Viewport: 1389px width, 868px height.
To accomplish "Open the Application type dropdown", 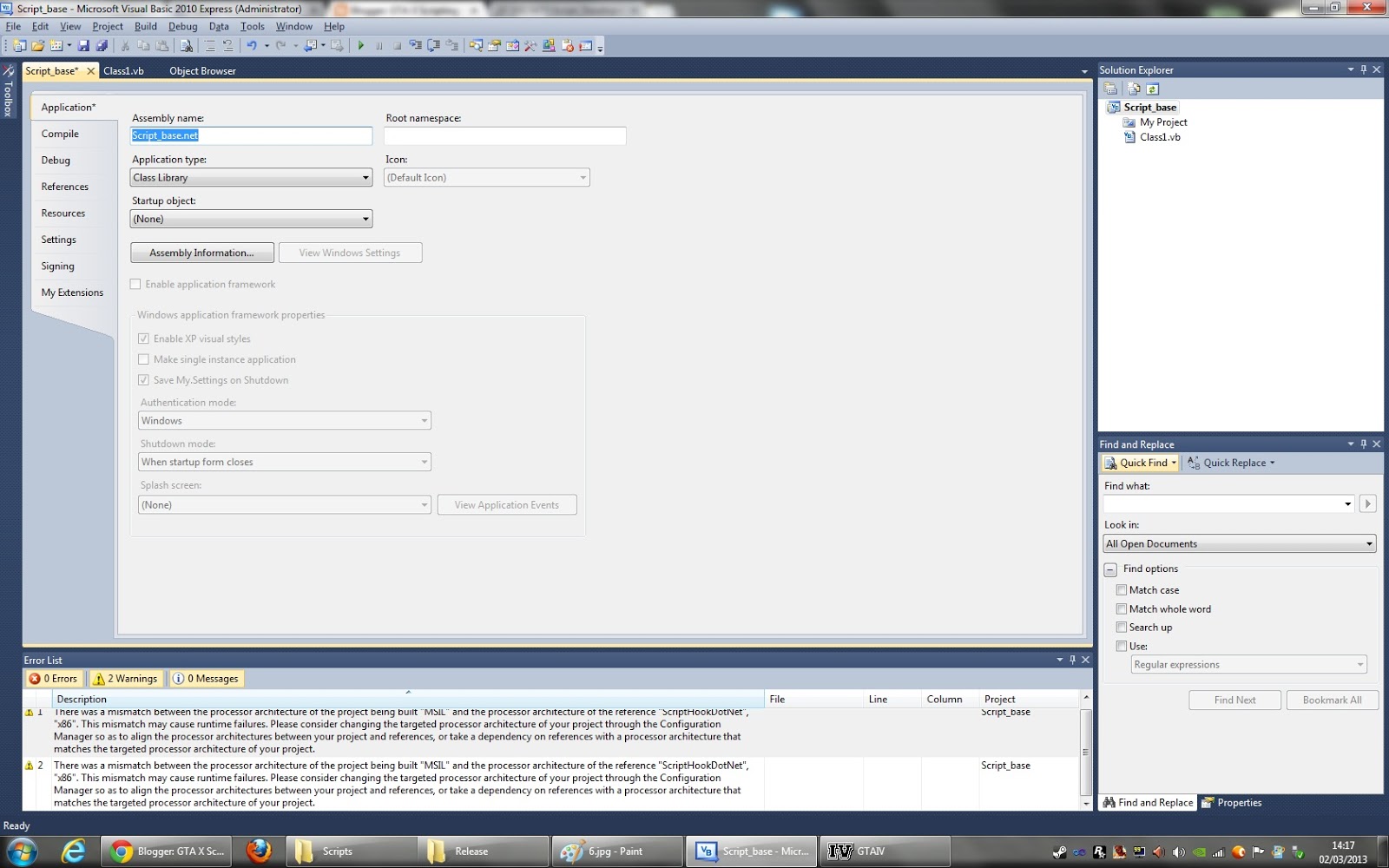I will (x=366, y=177).
